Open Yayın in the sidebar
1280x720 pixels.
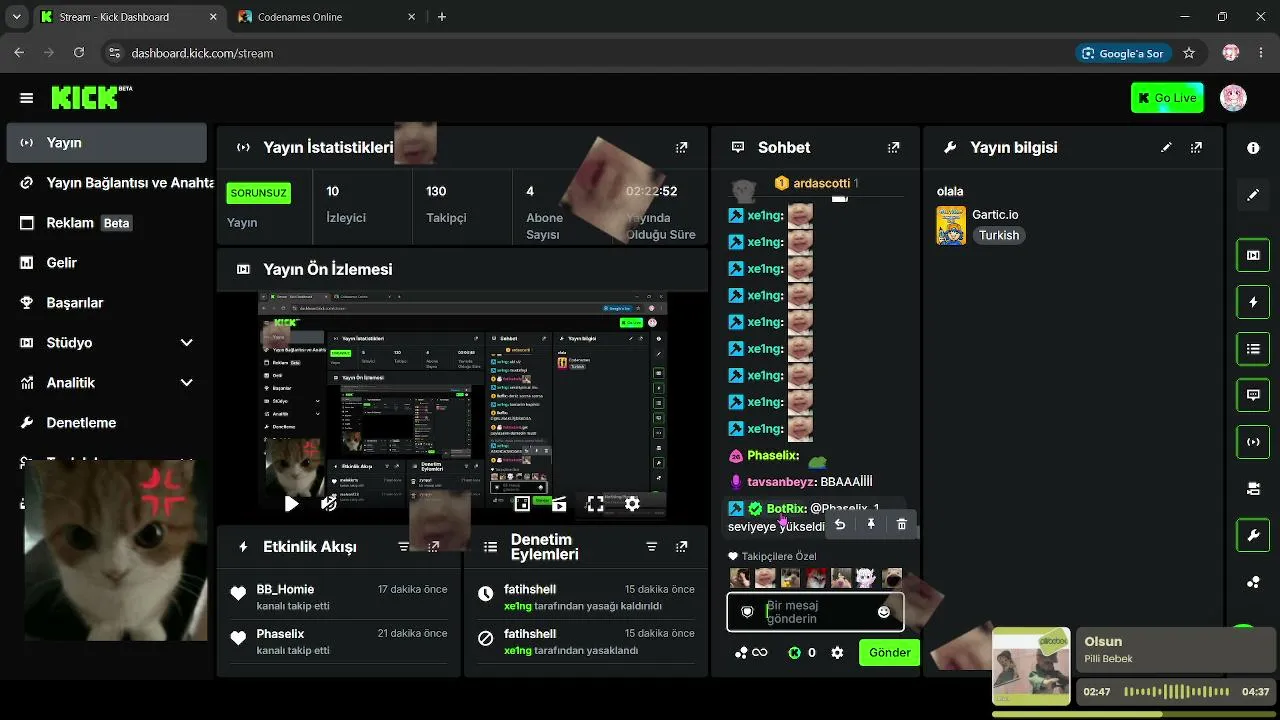click(106, 142)
